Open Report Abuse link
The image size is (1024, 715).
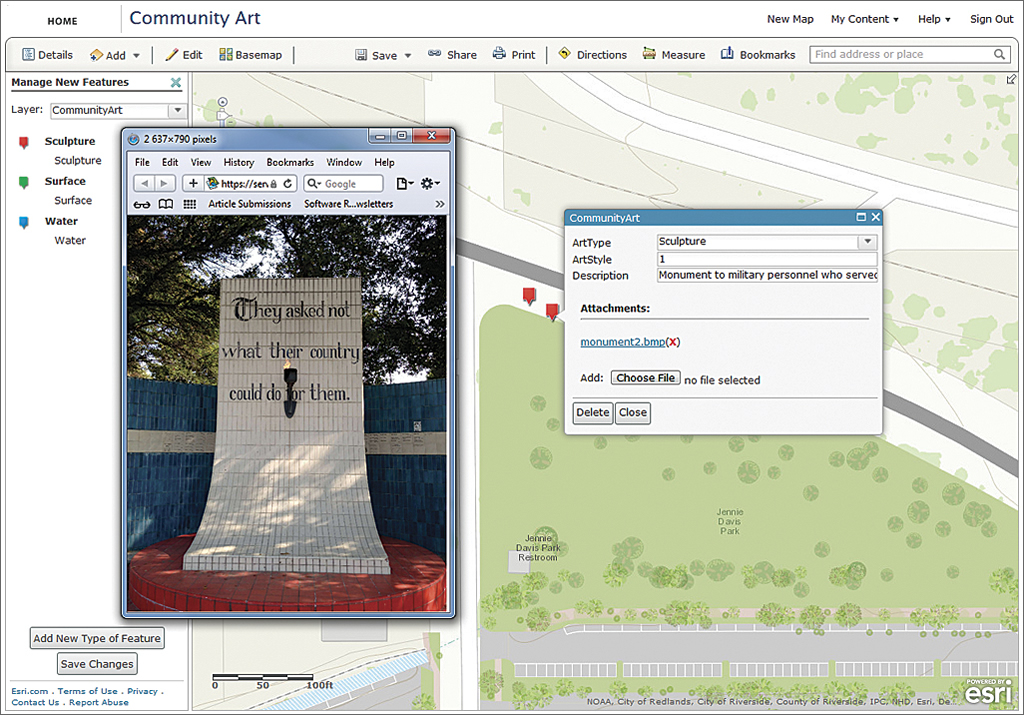pyautogui.click(x=99, y=703)
